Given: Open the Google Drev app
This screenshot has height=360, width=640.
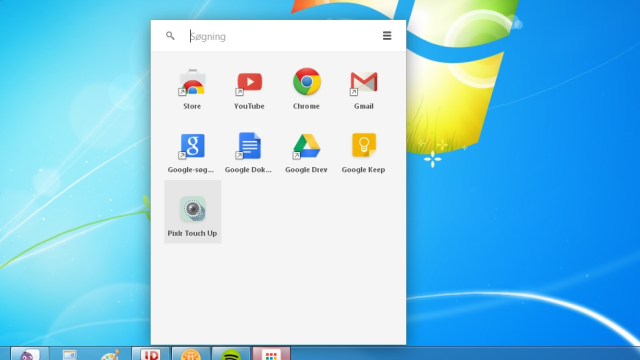Looking at the screenshot, I should (x=307, y=146).
